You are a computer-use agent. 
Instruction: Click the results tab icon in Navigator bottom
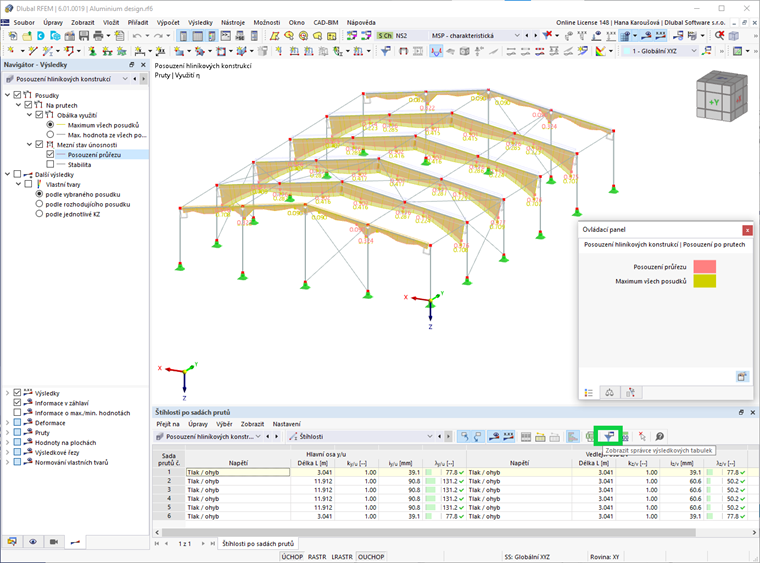coord(75,542)
